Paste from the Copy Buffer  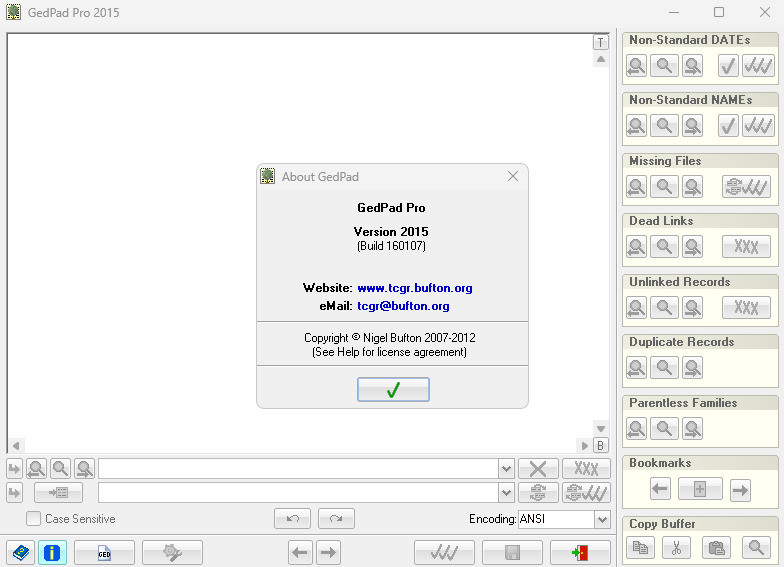716,548
